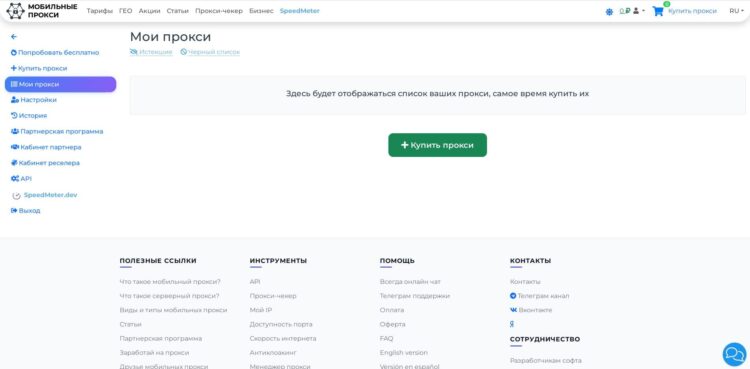Click the Настройки user-gear icon
Image resolution: width=750 pixels, height=369 pixels.
coord(15,100)
